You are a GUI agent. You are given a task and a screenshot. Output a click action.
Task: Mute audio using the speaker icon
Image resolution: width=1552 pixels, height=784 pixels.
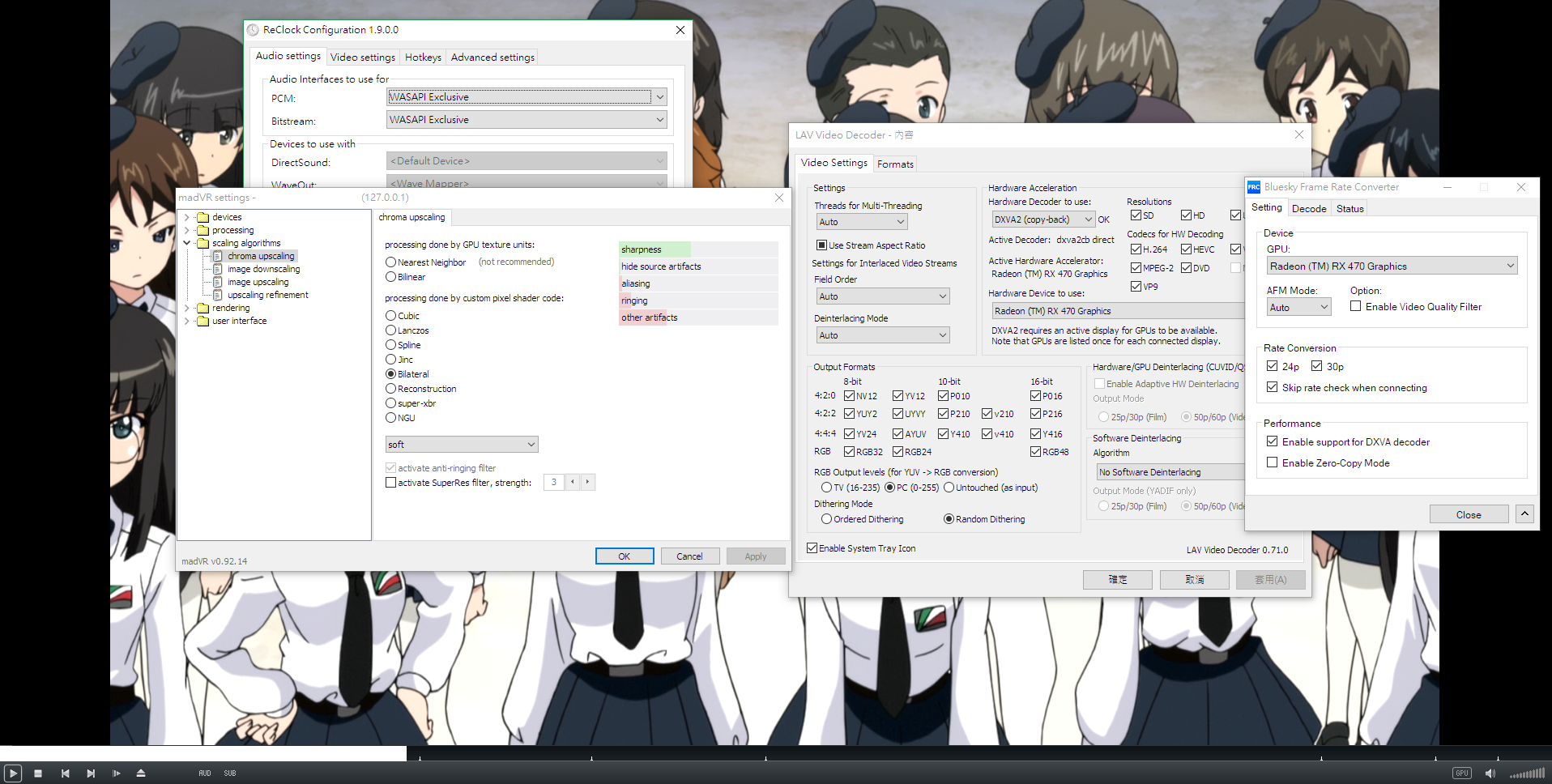(1490, 773)
